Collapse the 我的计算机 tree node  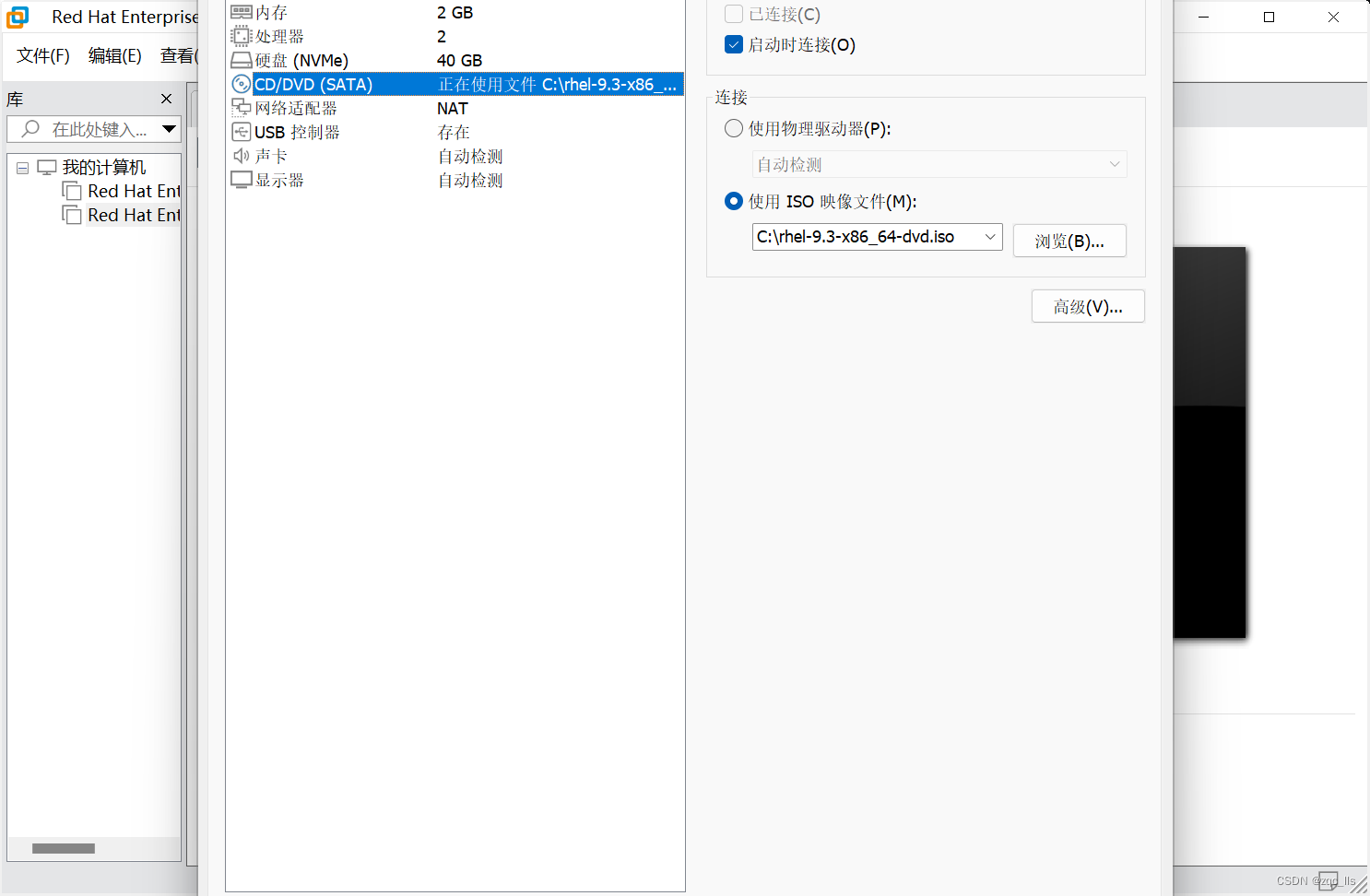click(x=22, y=168)
